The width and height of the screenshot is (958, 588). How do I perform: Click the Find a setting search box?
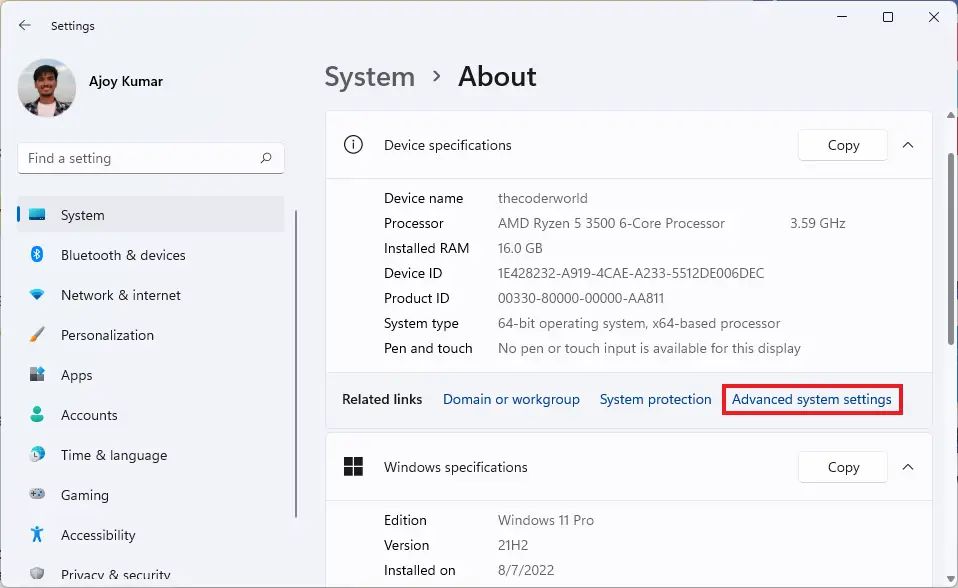[x=140, y=158]
